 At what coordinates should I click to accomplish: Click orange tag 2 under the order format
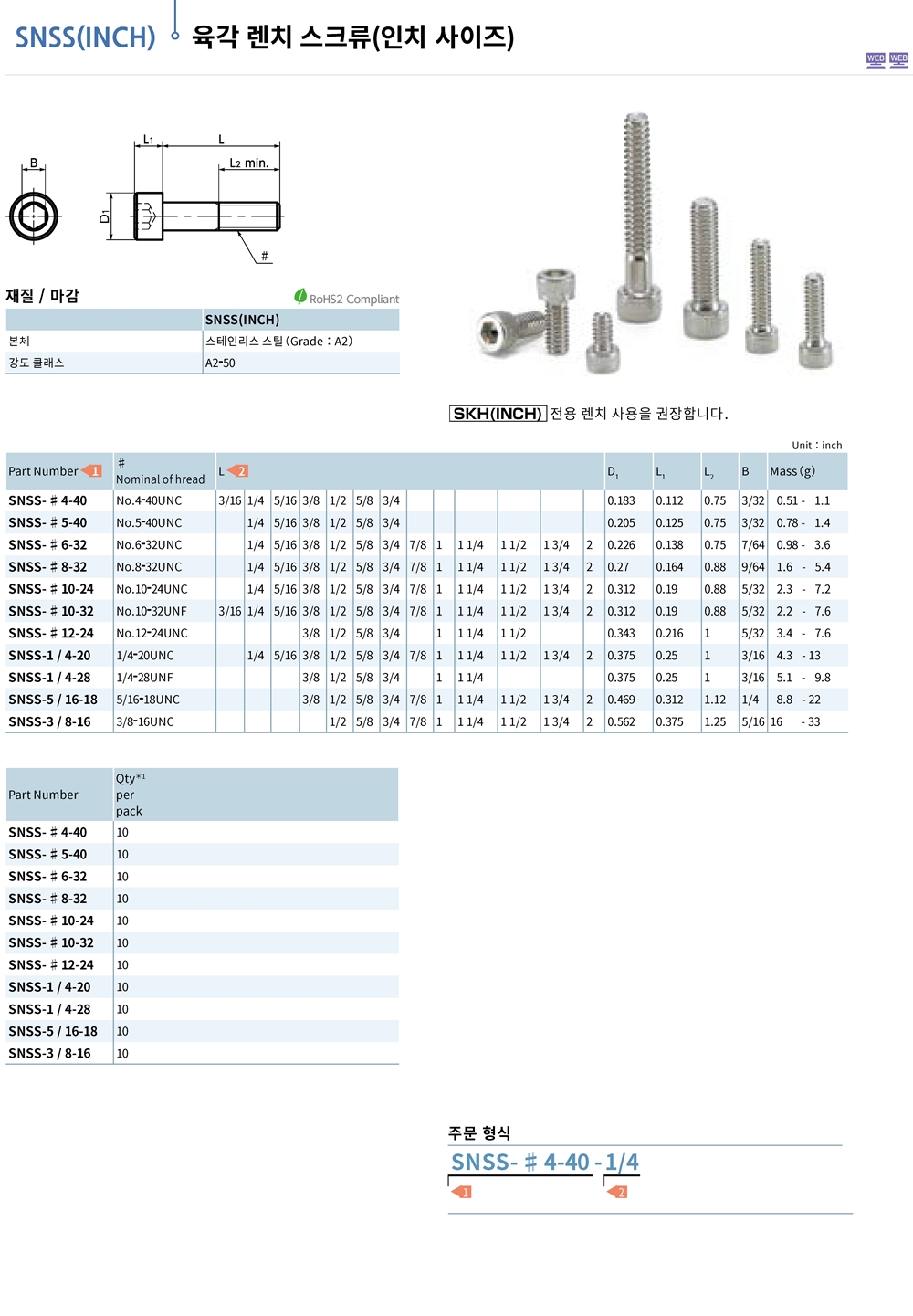618,1192
